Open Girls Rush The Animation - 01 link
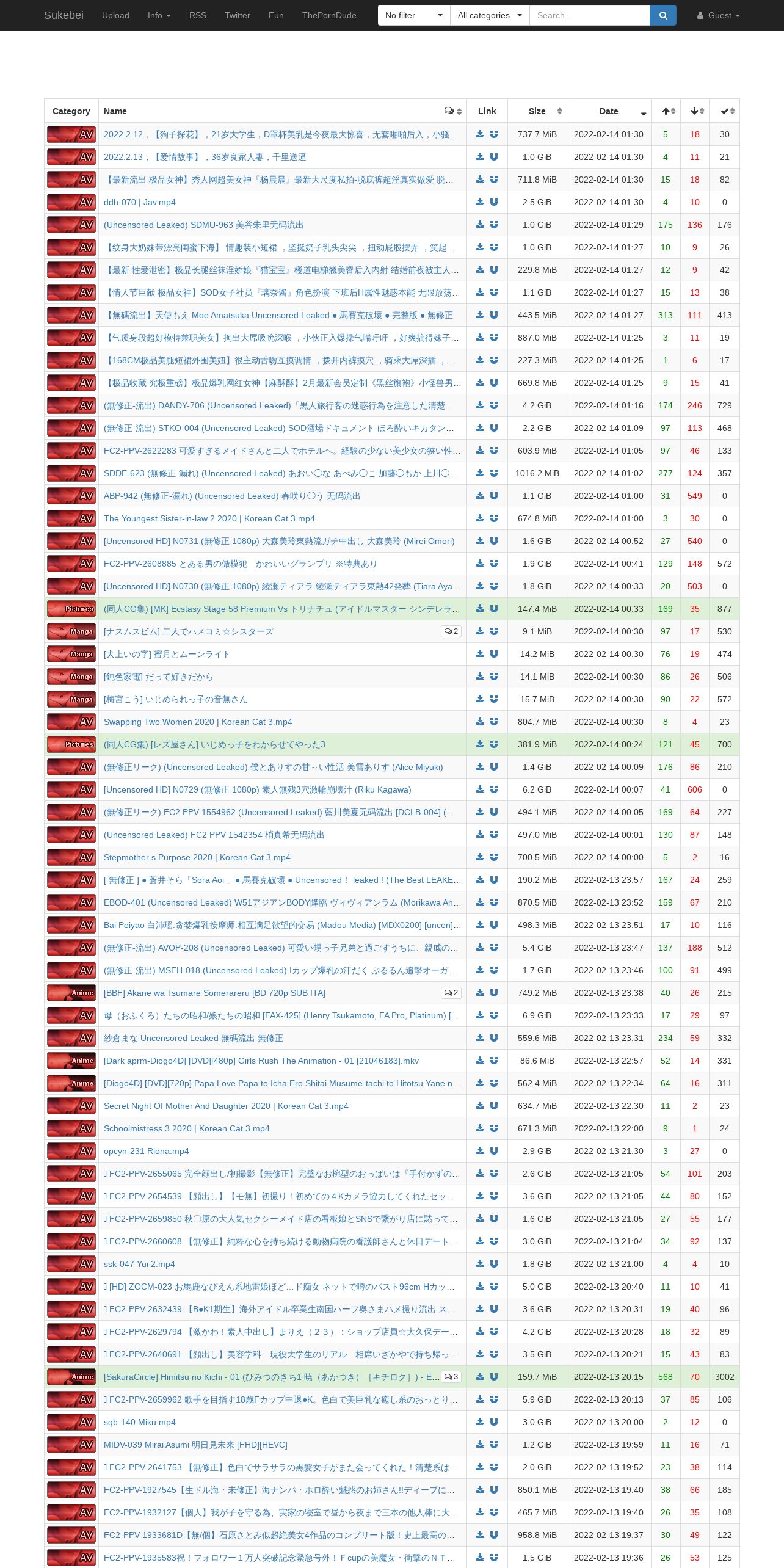Viewport: 784px width, 1568px height. pos(261,1061)
